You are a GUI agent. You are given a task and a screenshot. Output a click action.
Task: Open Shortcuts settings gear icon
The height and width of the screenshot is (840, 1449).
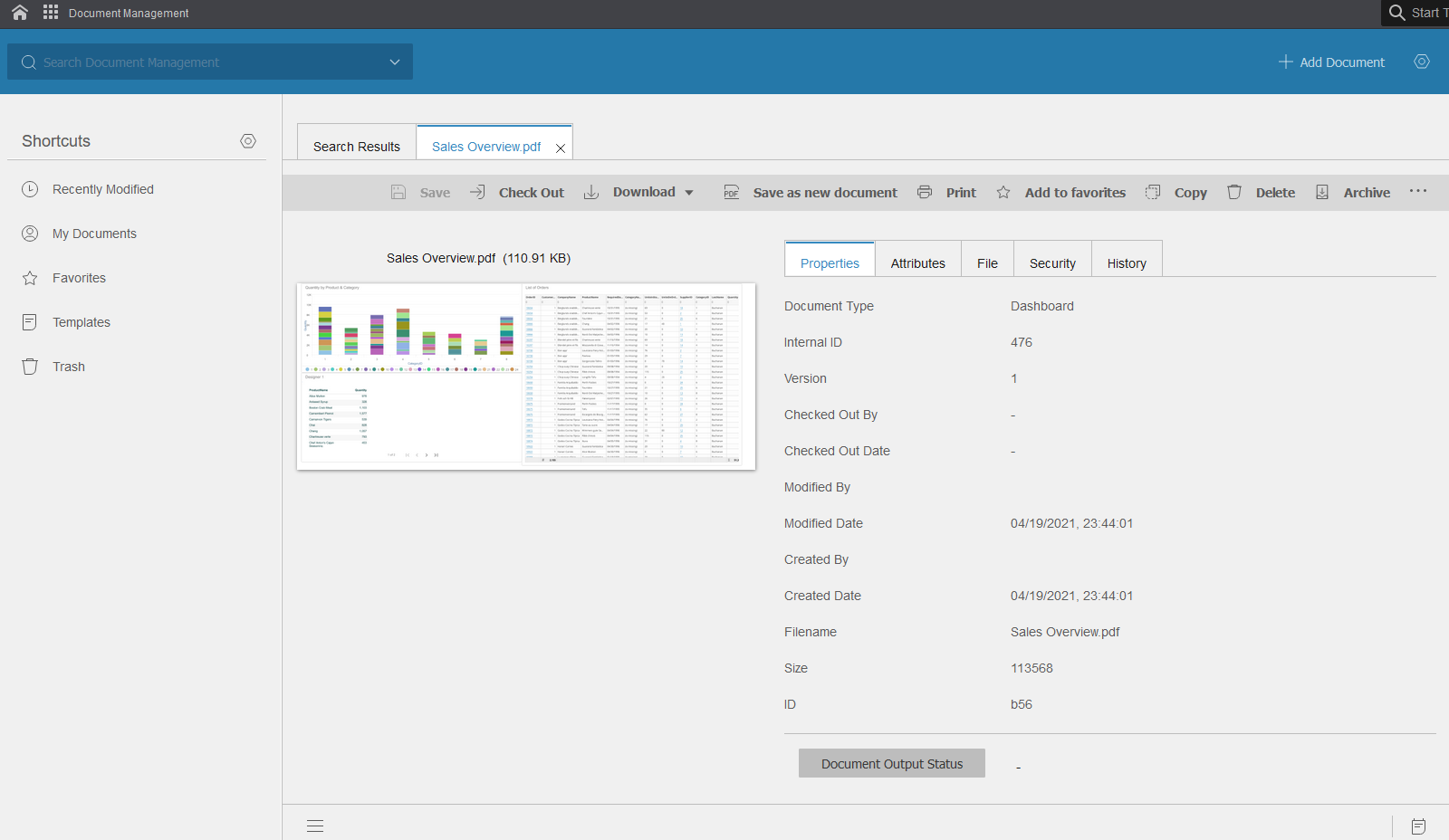point(248,141)
